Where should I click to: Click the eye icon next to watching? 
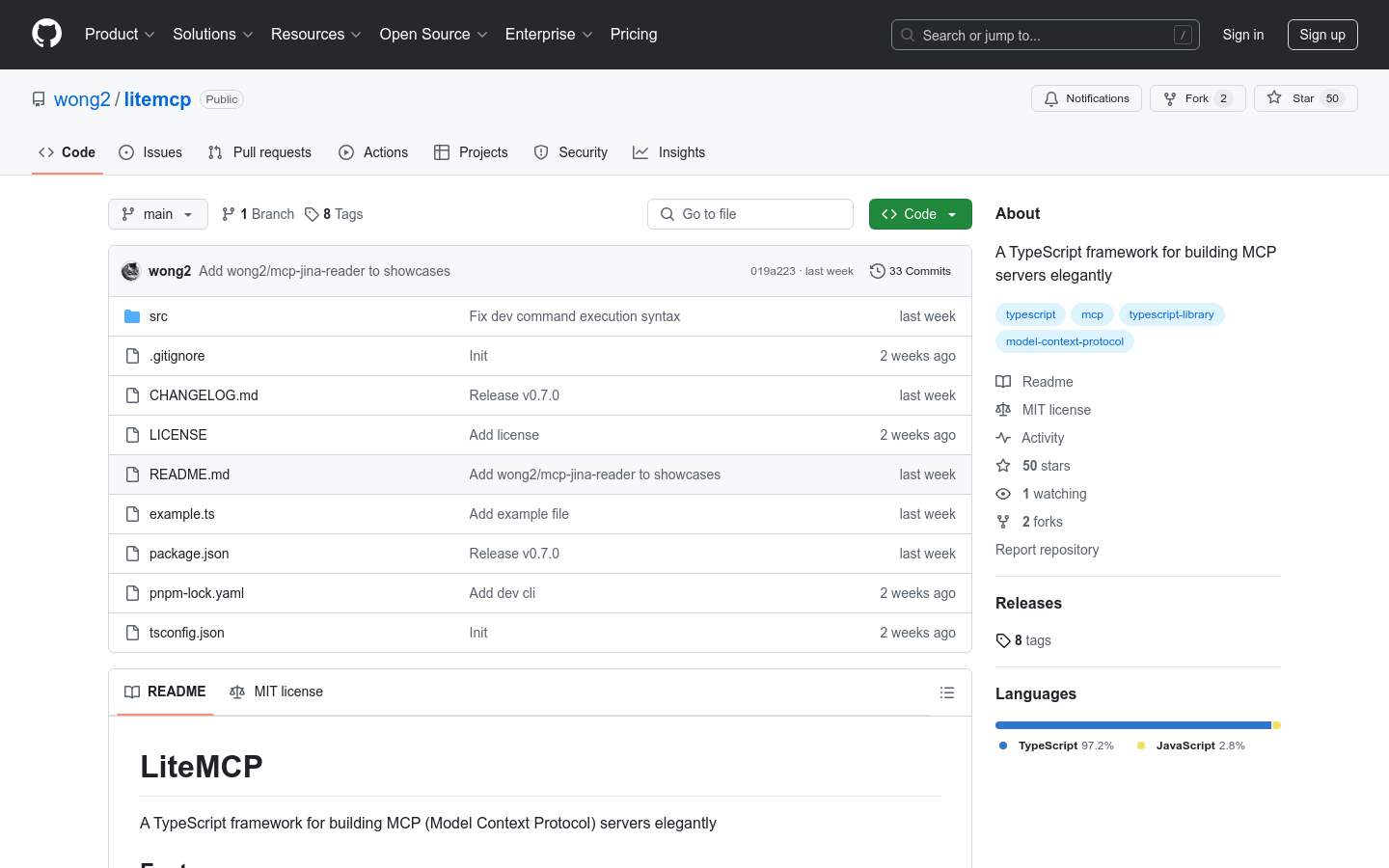(1003, 494)
